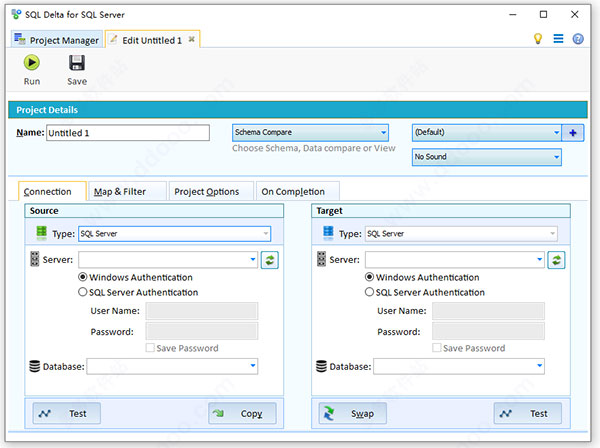Click the blue Target database type icon
The image size is (600, 448).
328,233
